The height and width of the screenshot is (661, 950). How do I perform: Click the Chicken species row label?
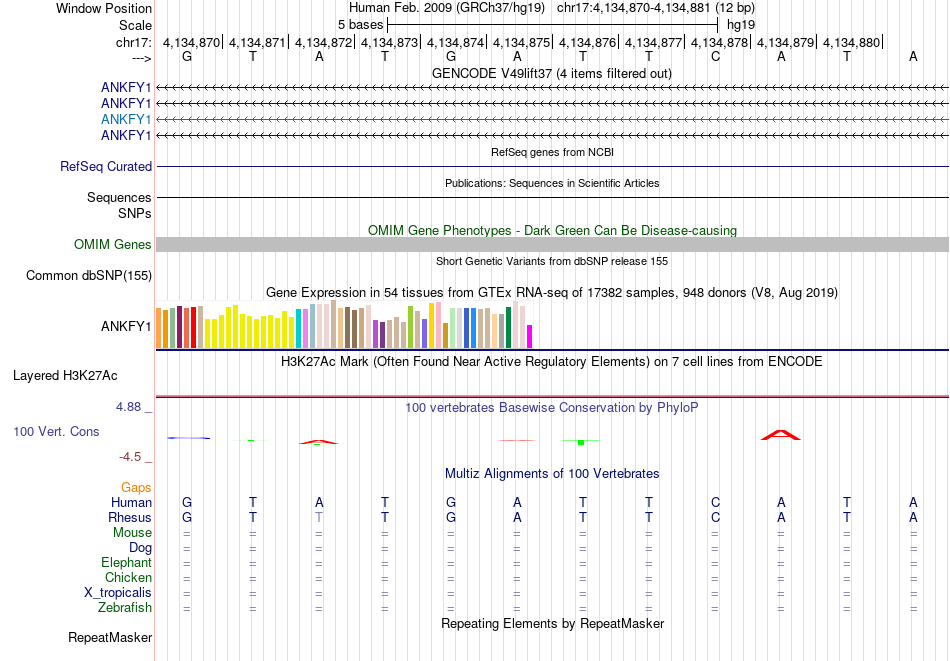coord(128,578)
